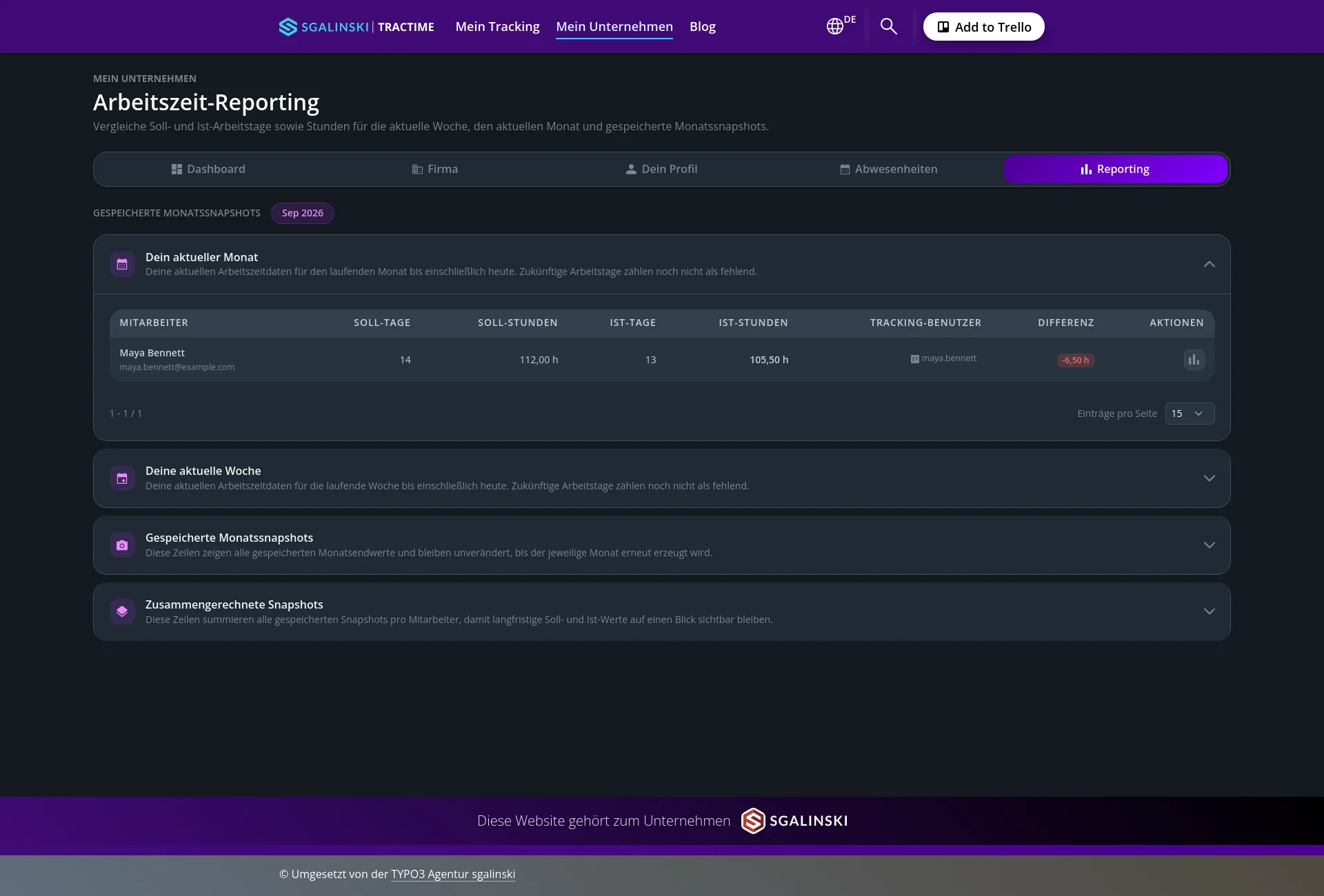Expand the Gespeicherte Monatssnapshots section
The height and width of the screenshot is (896, 1324).
point(1210,545)
